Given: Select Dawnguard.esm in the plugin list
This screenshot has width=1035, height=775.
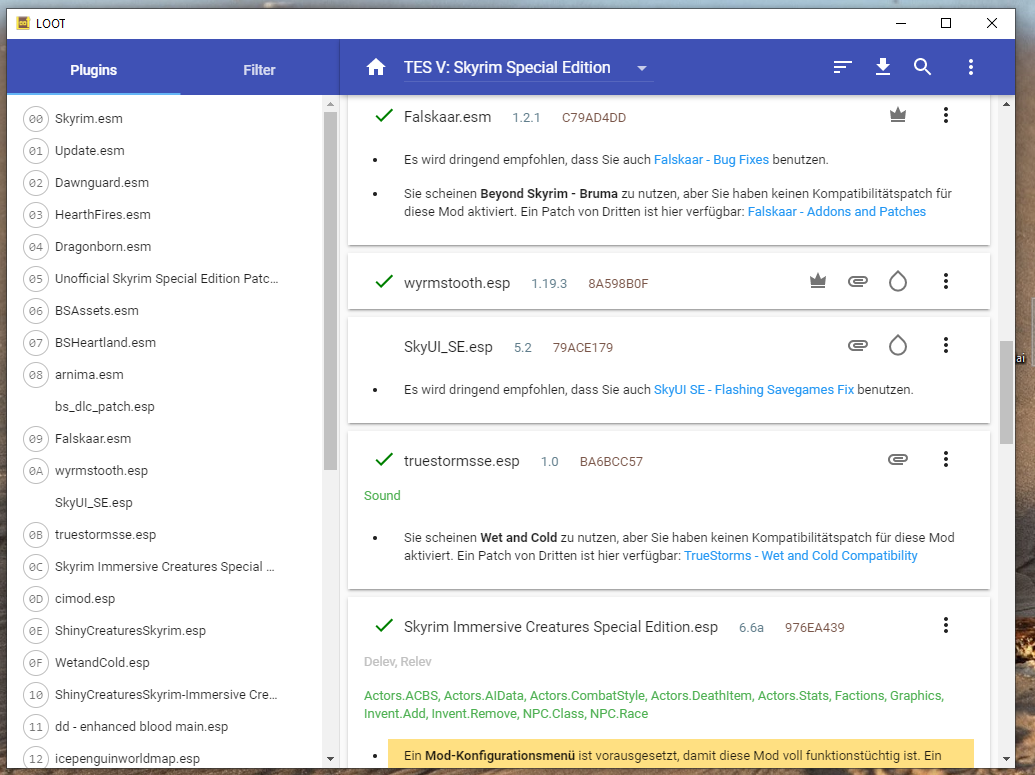Looking at the screenshot, I should pos(102,183).
